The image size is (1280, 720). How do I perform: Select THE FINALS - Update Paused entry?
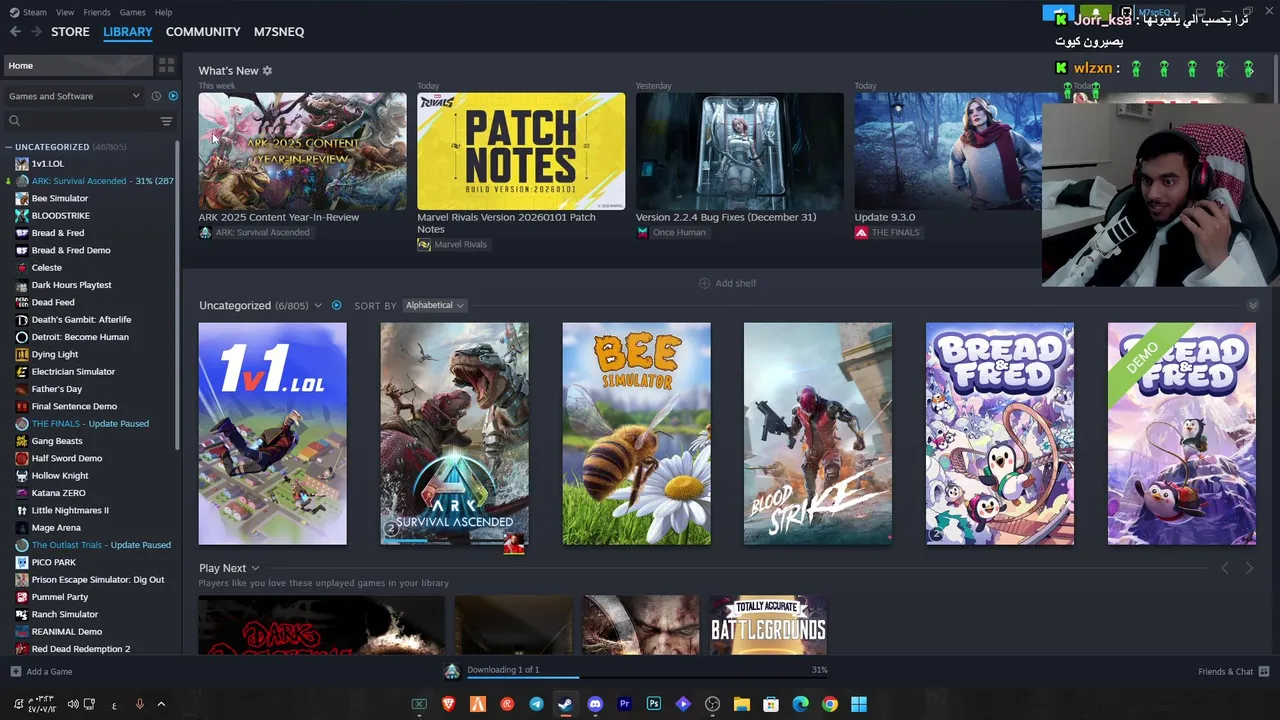(90, 424)
